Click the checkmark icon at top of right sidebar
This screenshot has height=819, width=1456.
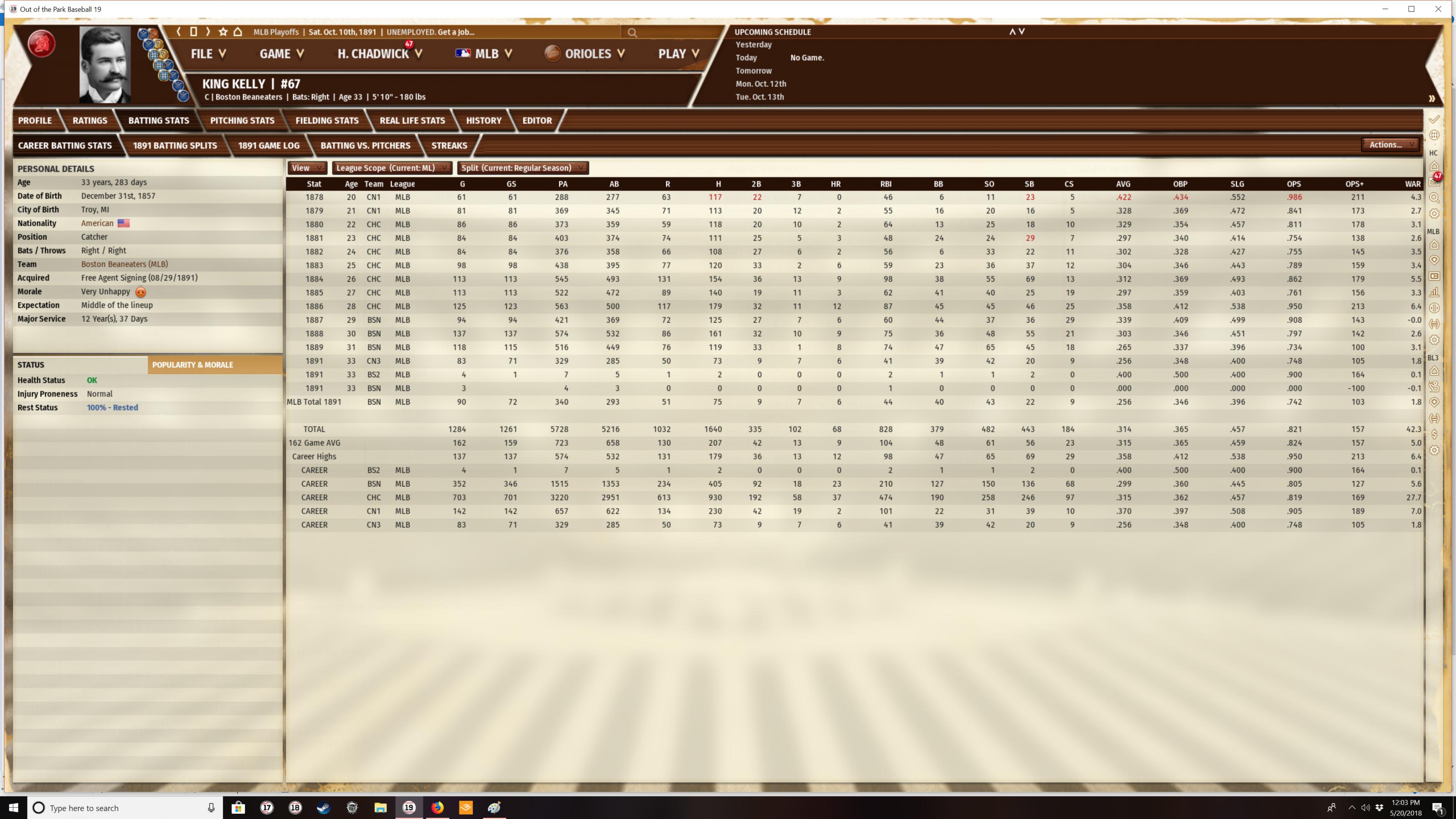[1435, 119]
